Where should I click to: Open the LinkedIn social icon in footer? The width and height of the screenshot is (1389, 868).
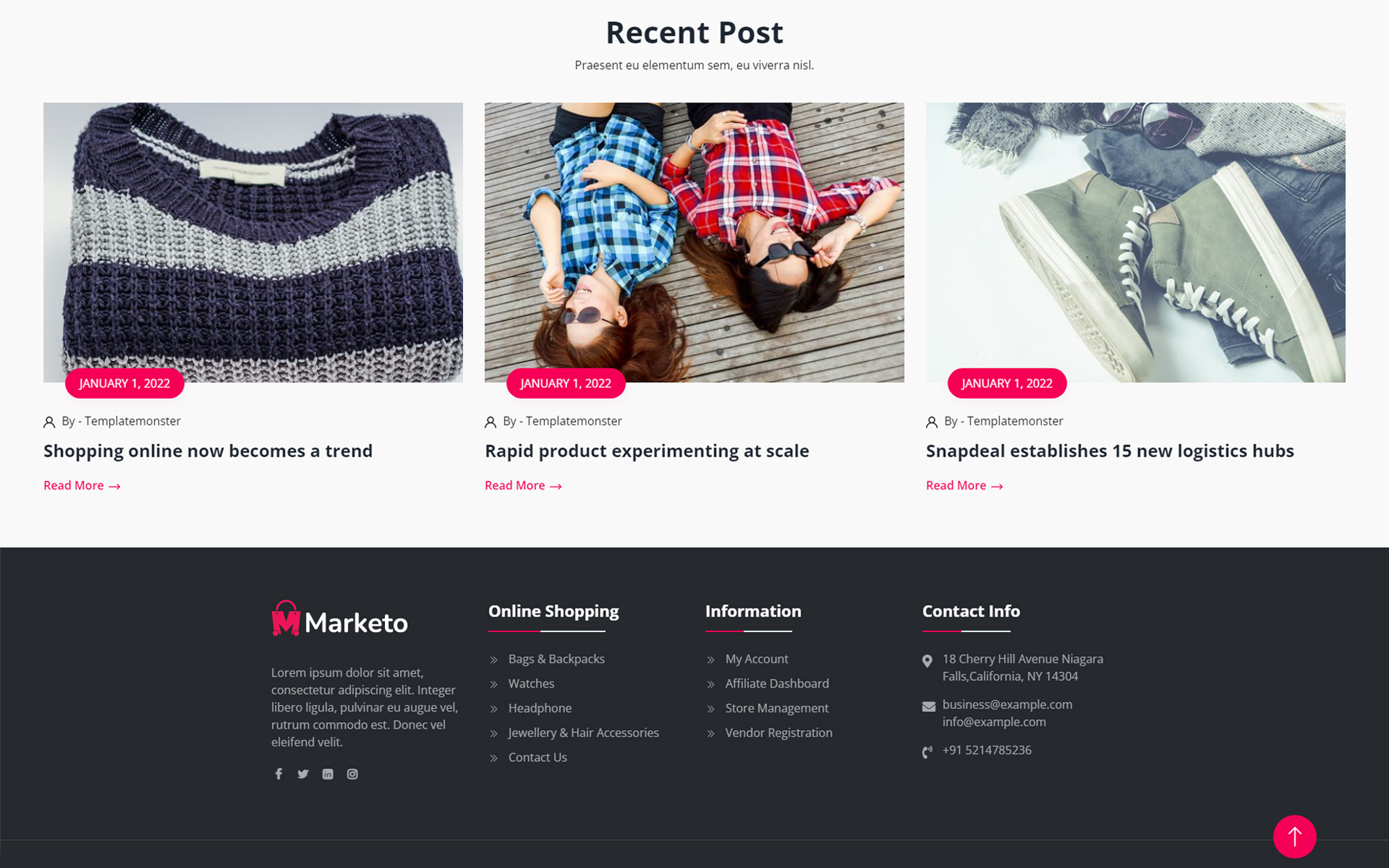pos(328,774)
